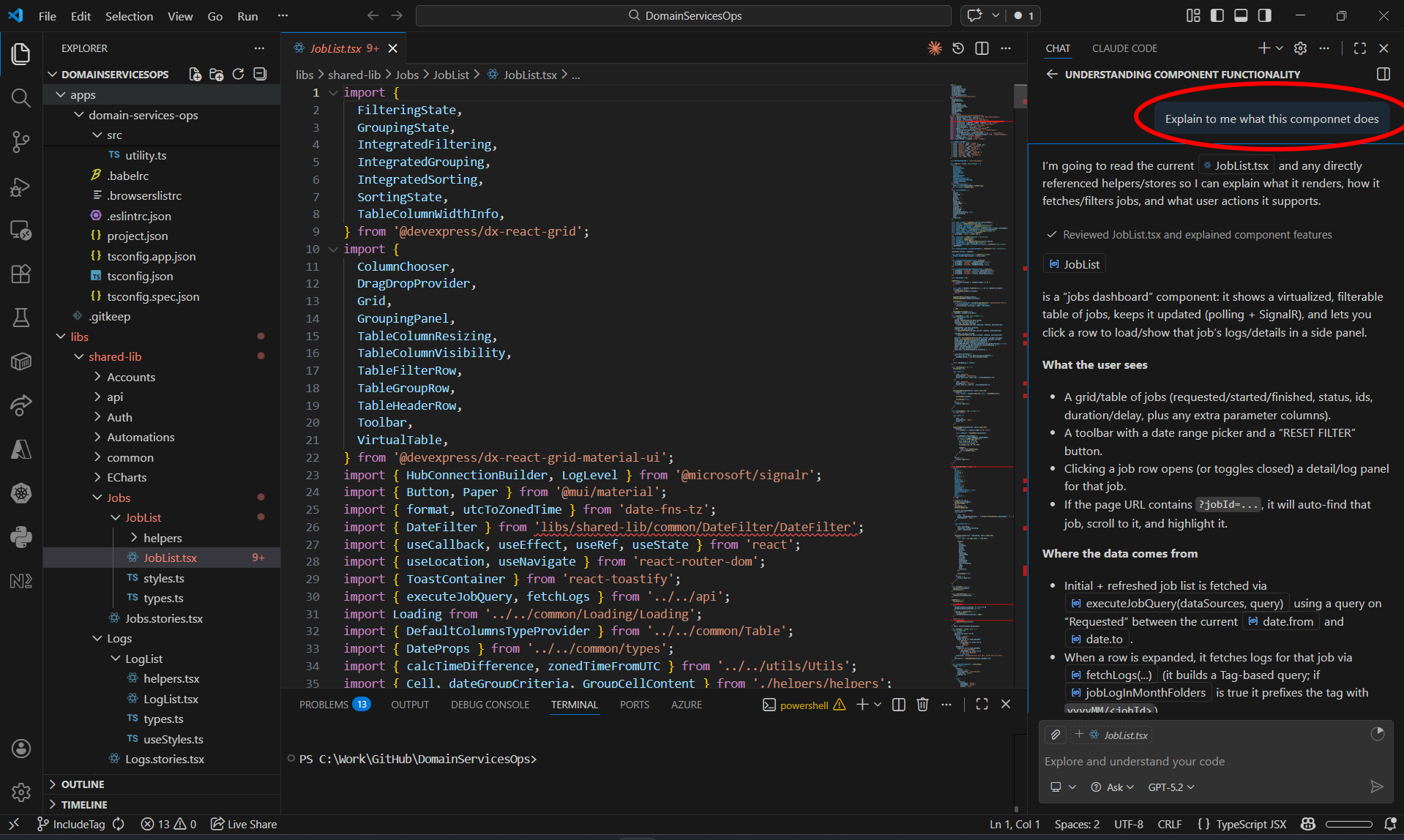Toggle chat side panel view icon
1404x840 pixels.
[1383, 74]
